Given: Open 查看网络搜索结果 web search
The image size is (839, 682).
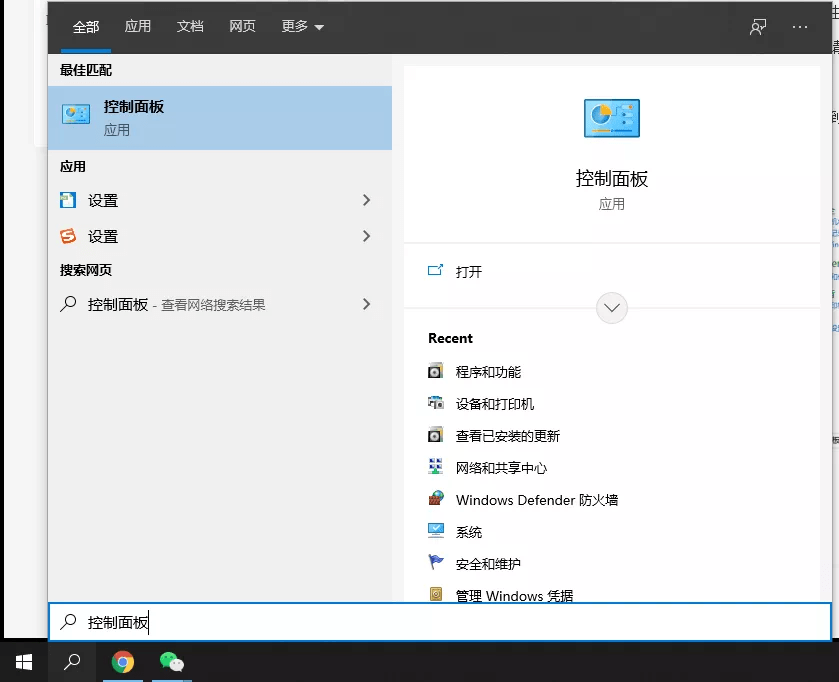Looking at the screenshot, I should [x=200, y=304].
